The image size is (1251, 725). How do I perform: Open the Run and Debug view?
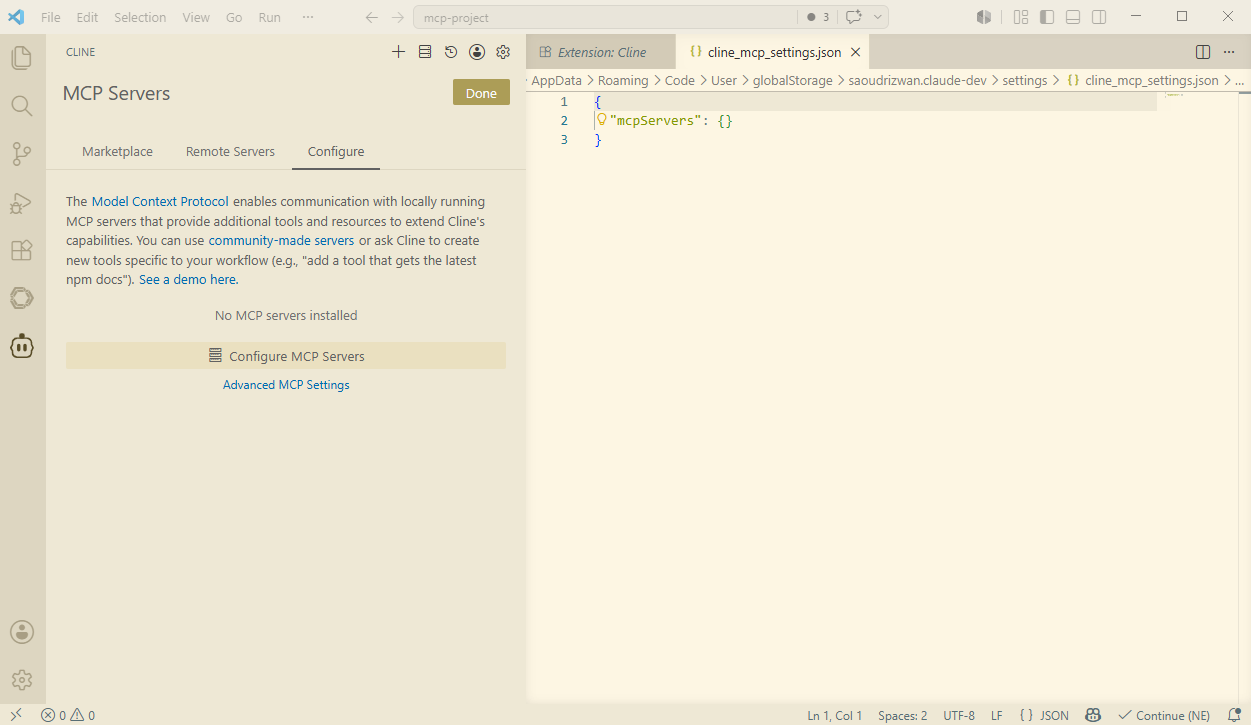(22, 202)
